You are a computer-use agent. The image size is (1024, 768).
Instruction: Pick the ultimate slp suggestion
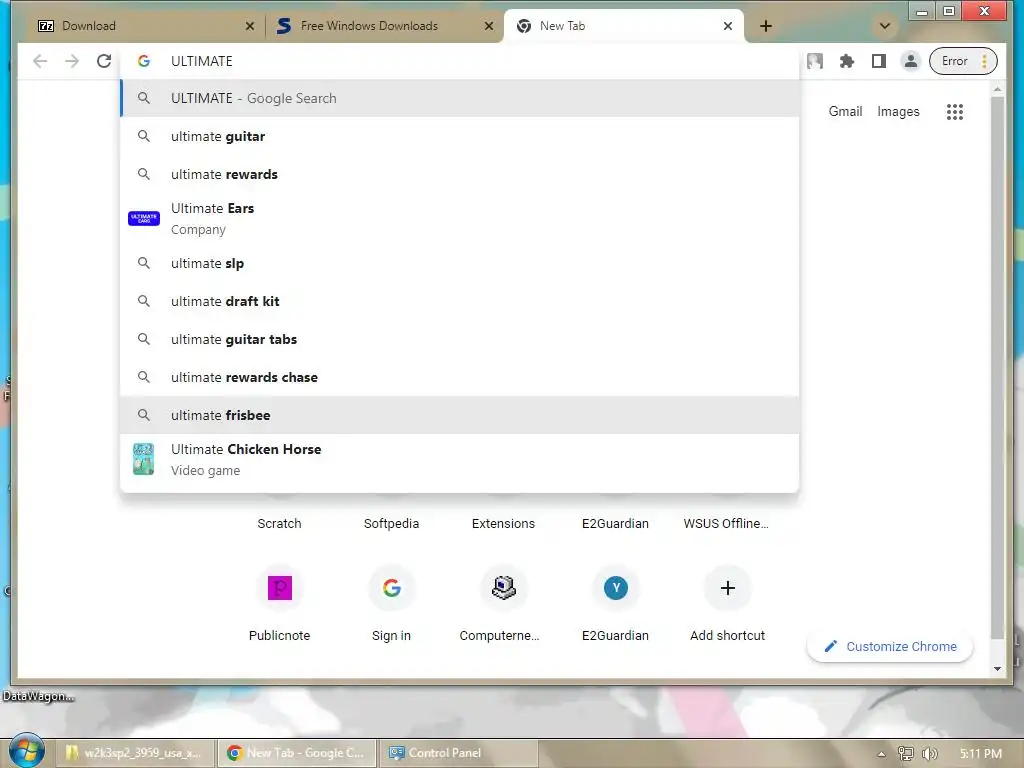click(460, 263)
